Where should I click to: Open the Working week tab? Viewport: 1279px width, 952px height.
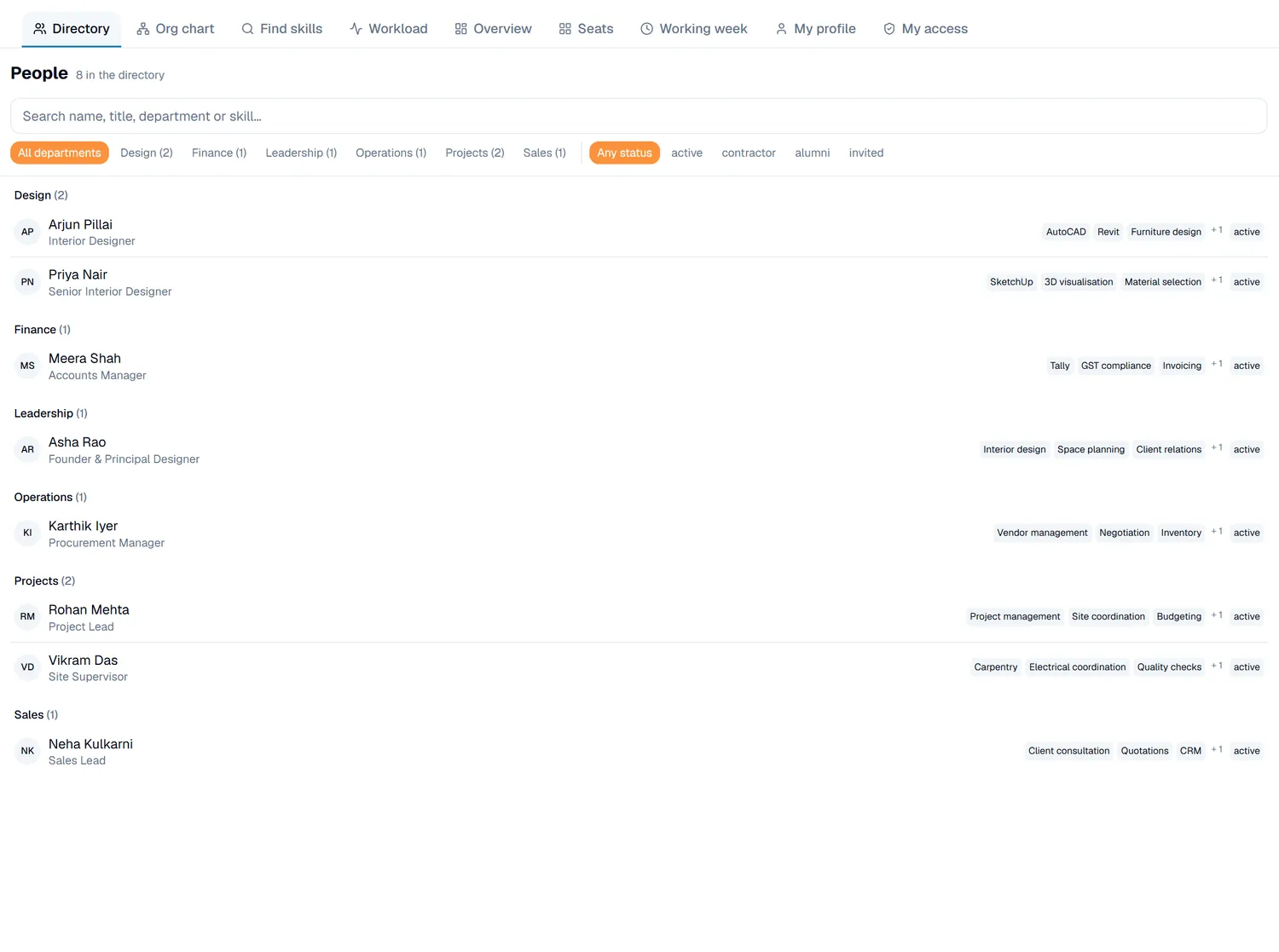694,29
